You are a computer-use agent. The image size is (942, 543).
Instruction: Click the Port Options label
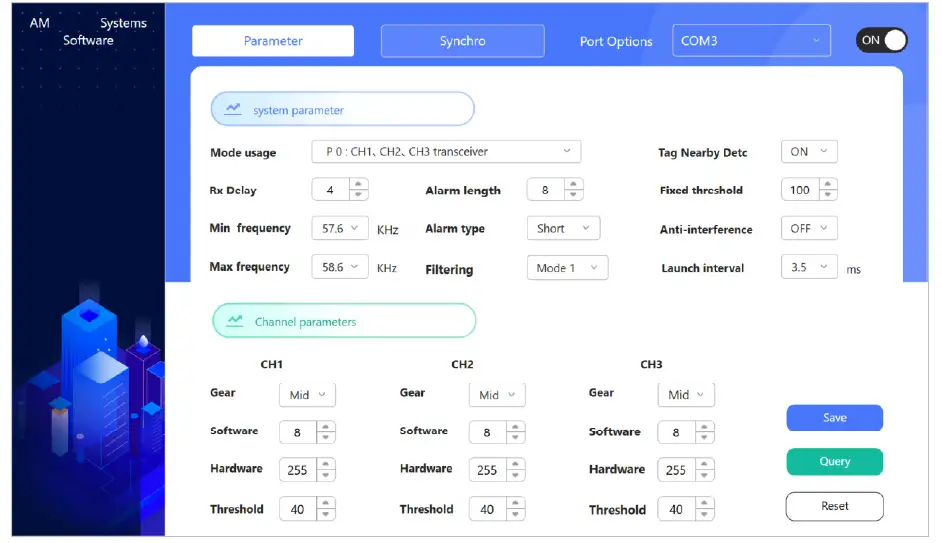[616, 41]
